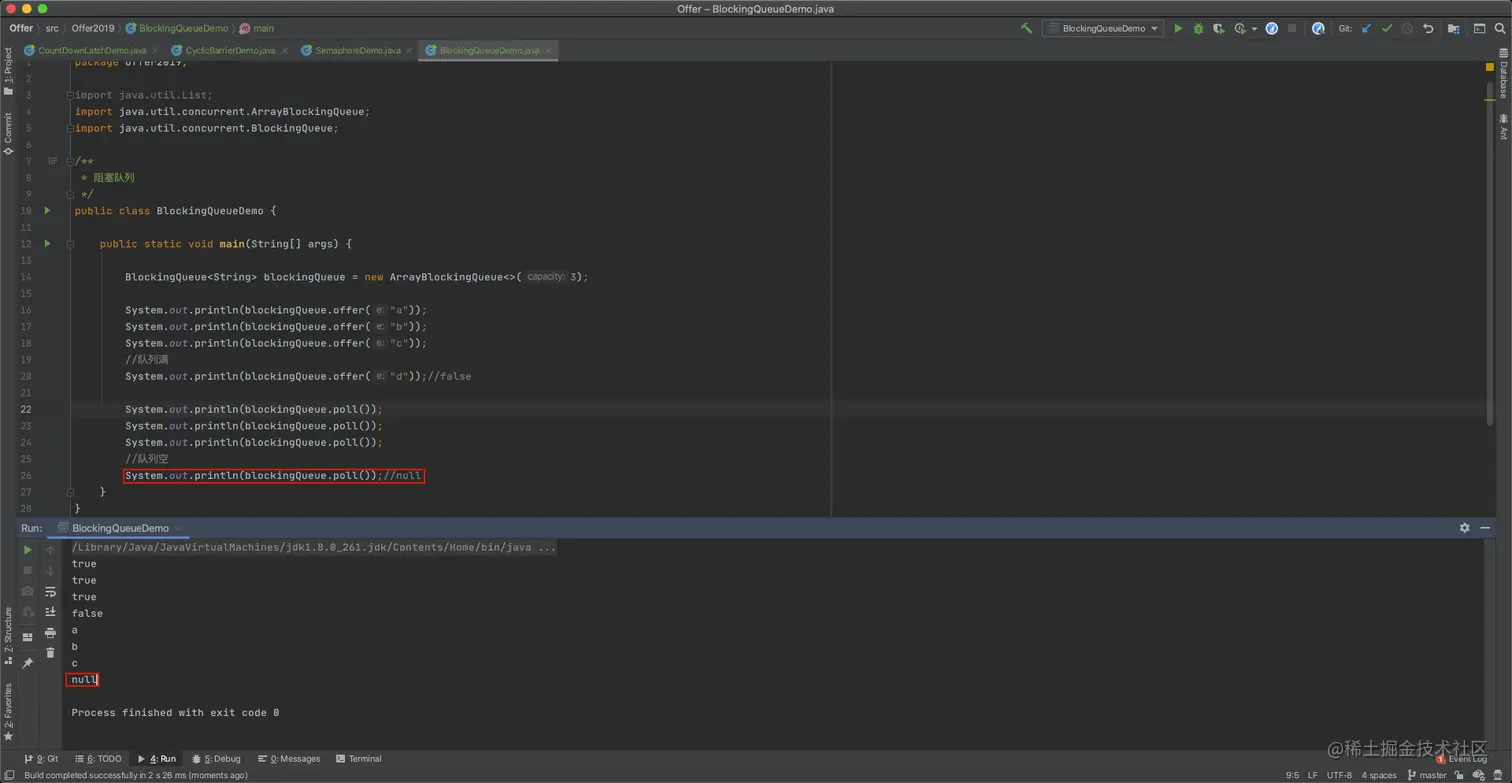Open the Database side panel
This screenshot has height=783, width=1512.
[1503, 73]
